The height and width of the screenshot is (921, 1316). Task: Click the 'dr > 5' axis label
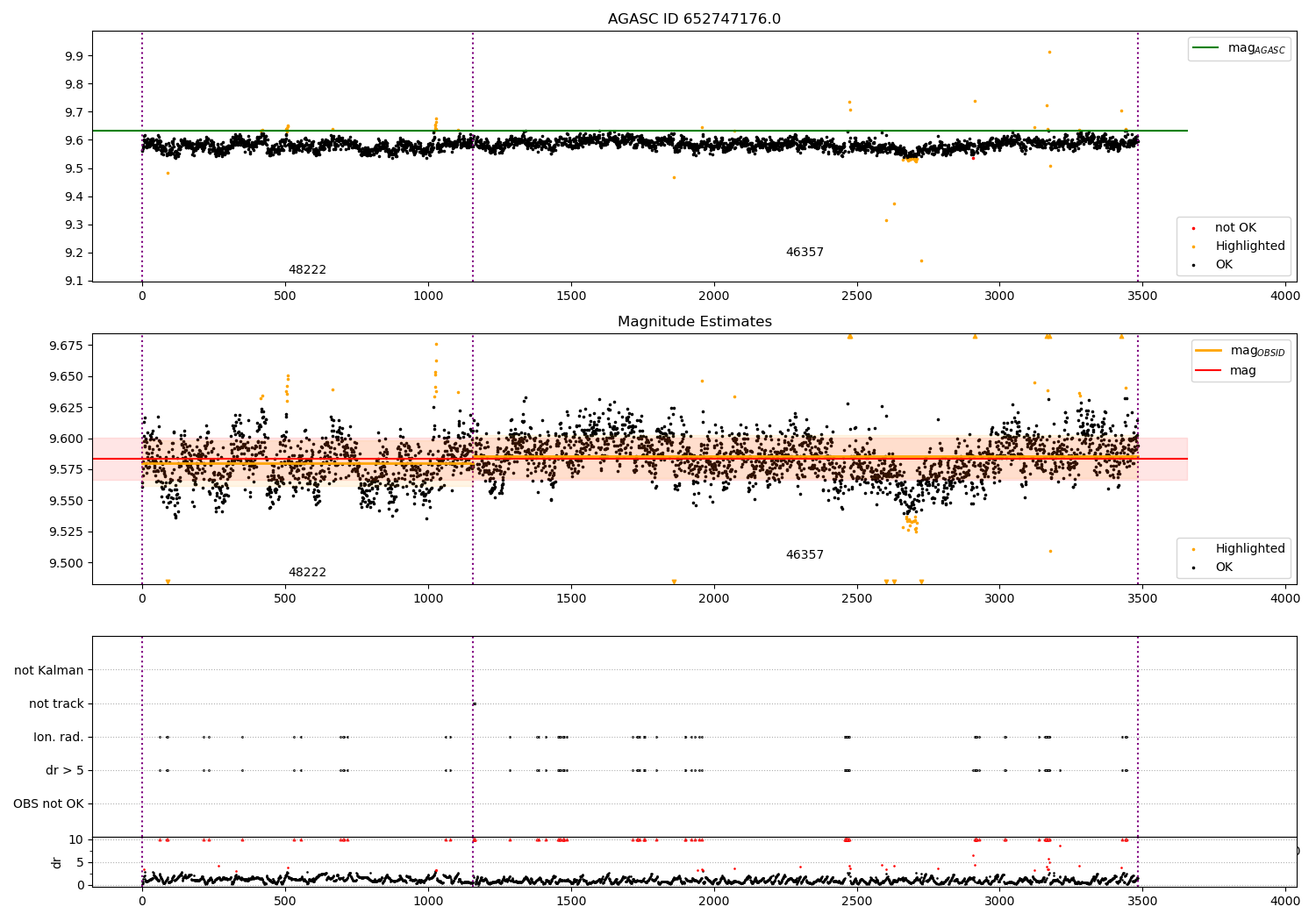coord(64,771)
